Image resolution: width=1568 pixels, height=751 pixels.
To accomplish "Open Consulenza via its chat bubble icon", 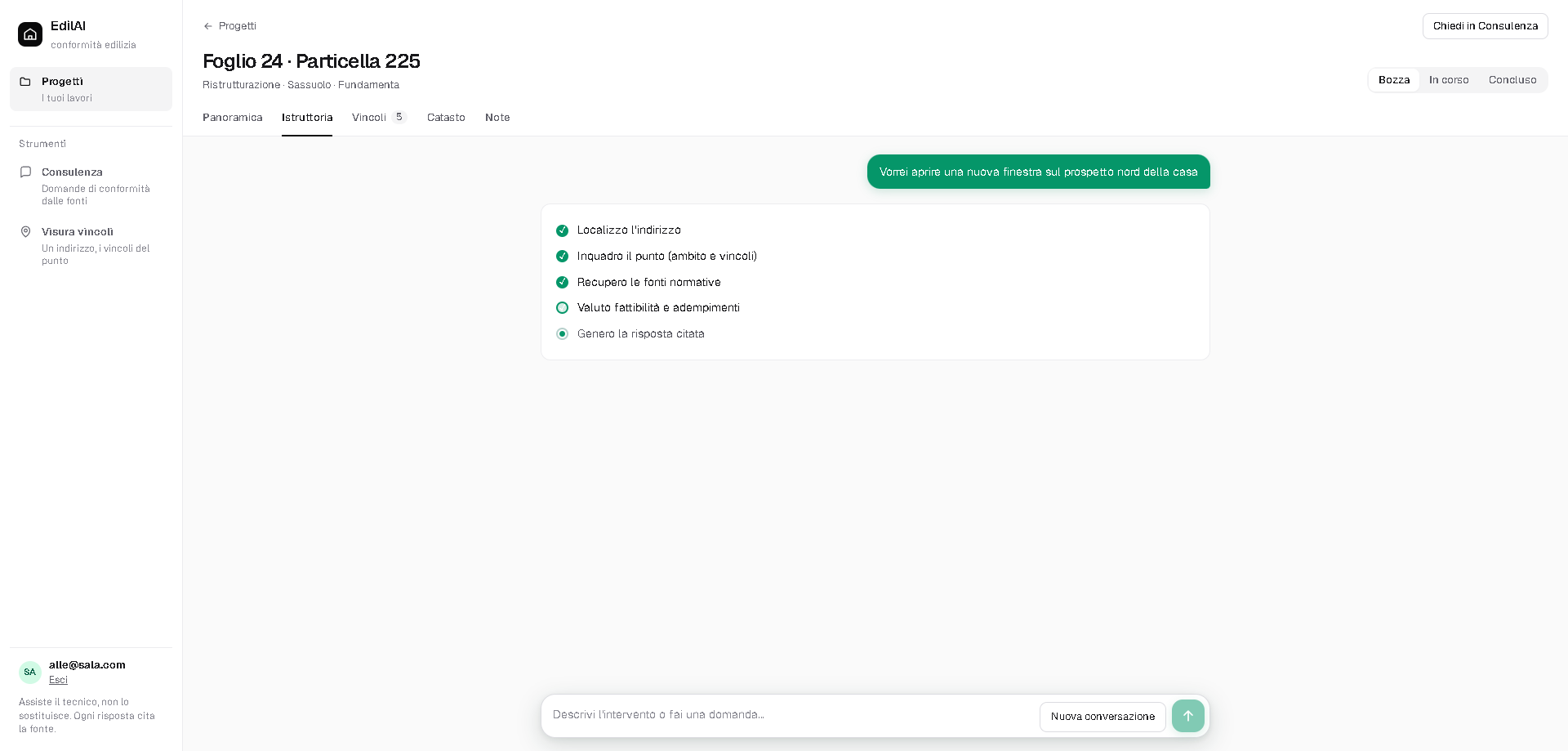I will tap(25, 172).
